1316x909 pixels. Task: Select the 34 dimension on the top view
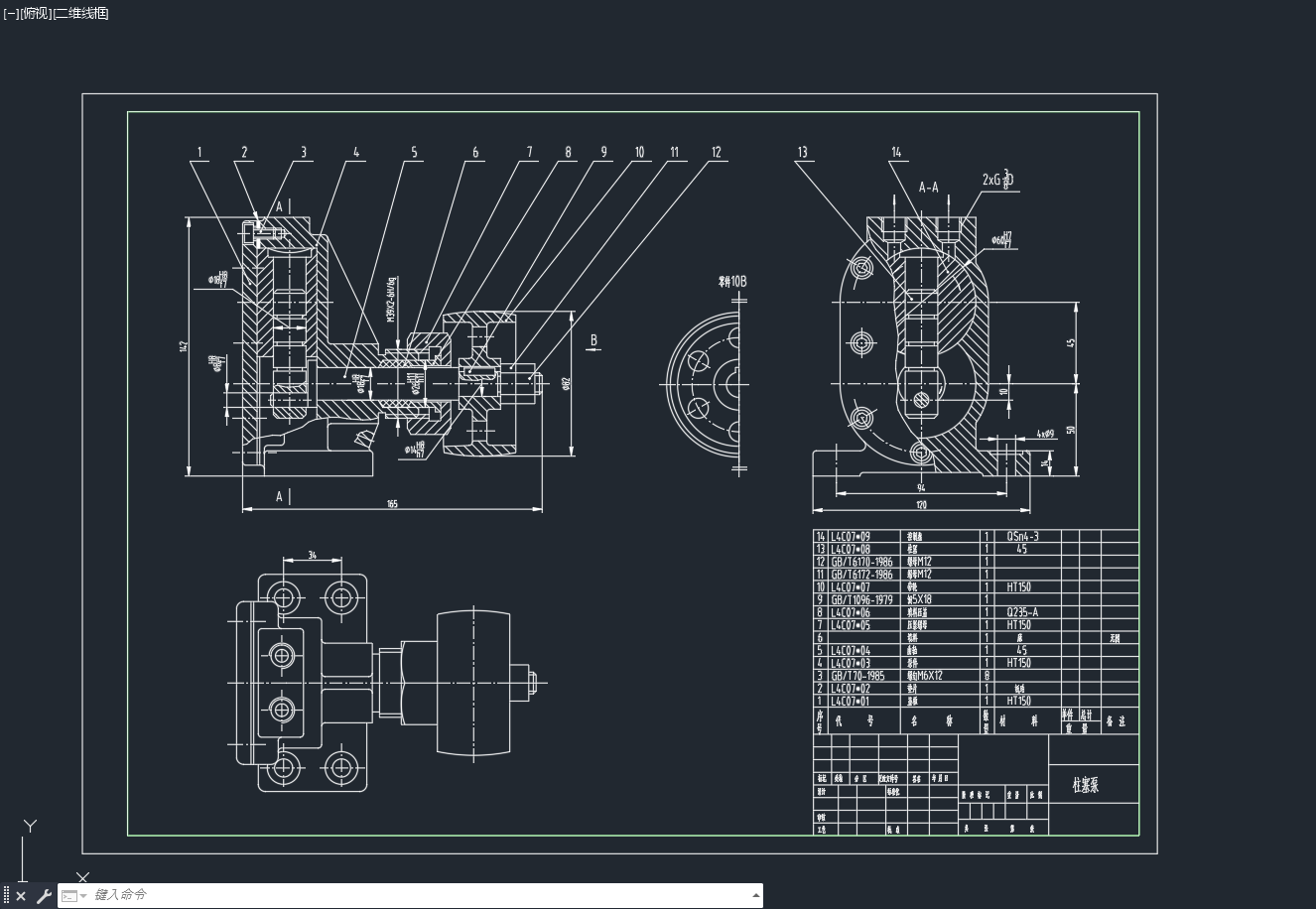(313, 555)
